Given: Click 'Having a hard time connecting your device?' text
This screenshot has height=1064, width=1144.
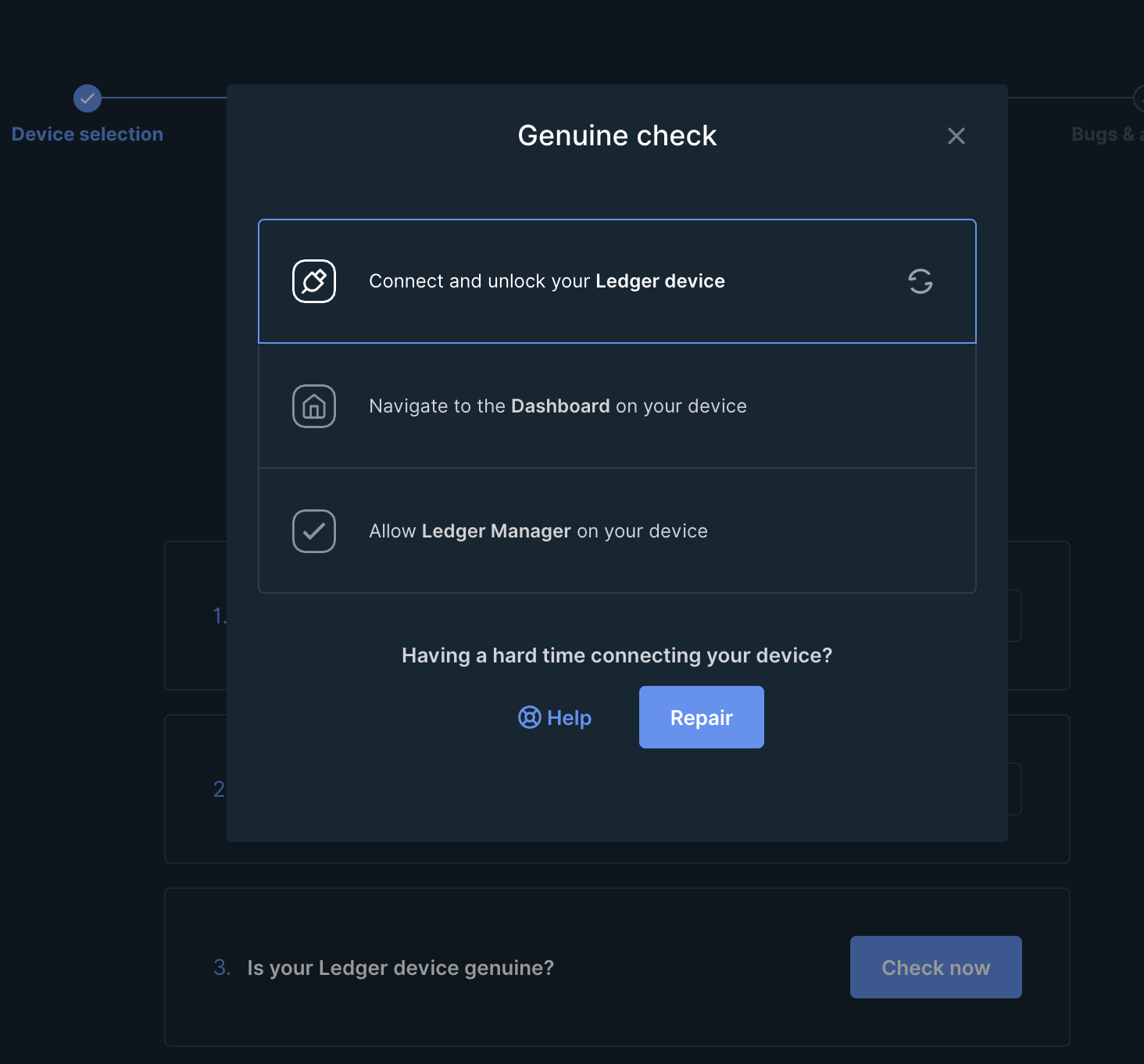Looking at the screenshot, I should pyautogui.click(x=617, y=655).
